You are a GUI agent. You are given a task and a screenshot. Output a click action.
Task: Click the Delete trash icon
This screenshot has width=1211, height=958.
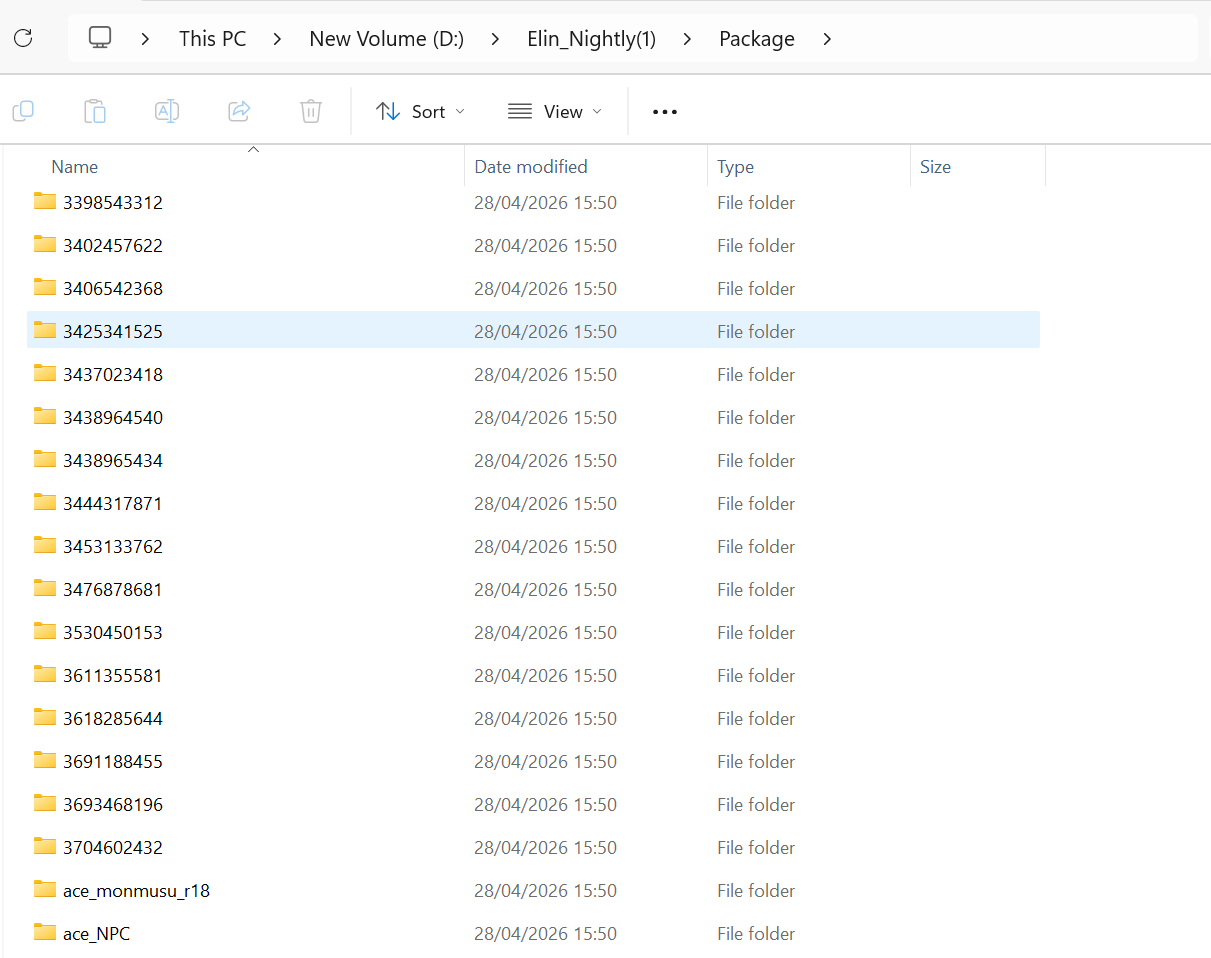[x=311, y=111]
